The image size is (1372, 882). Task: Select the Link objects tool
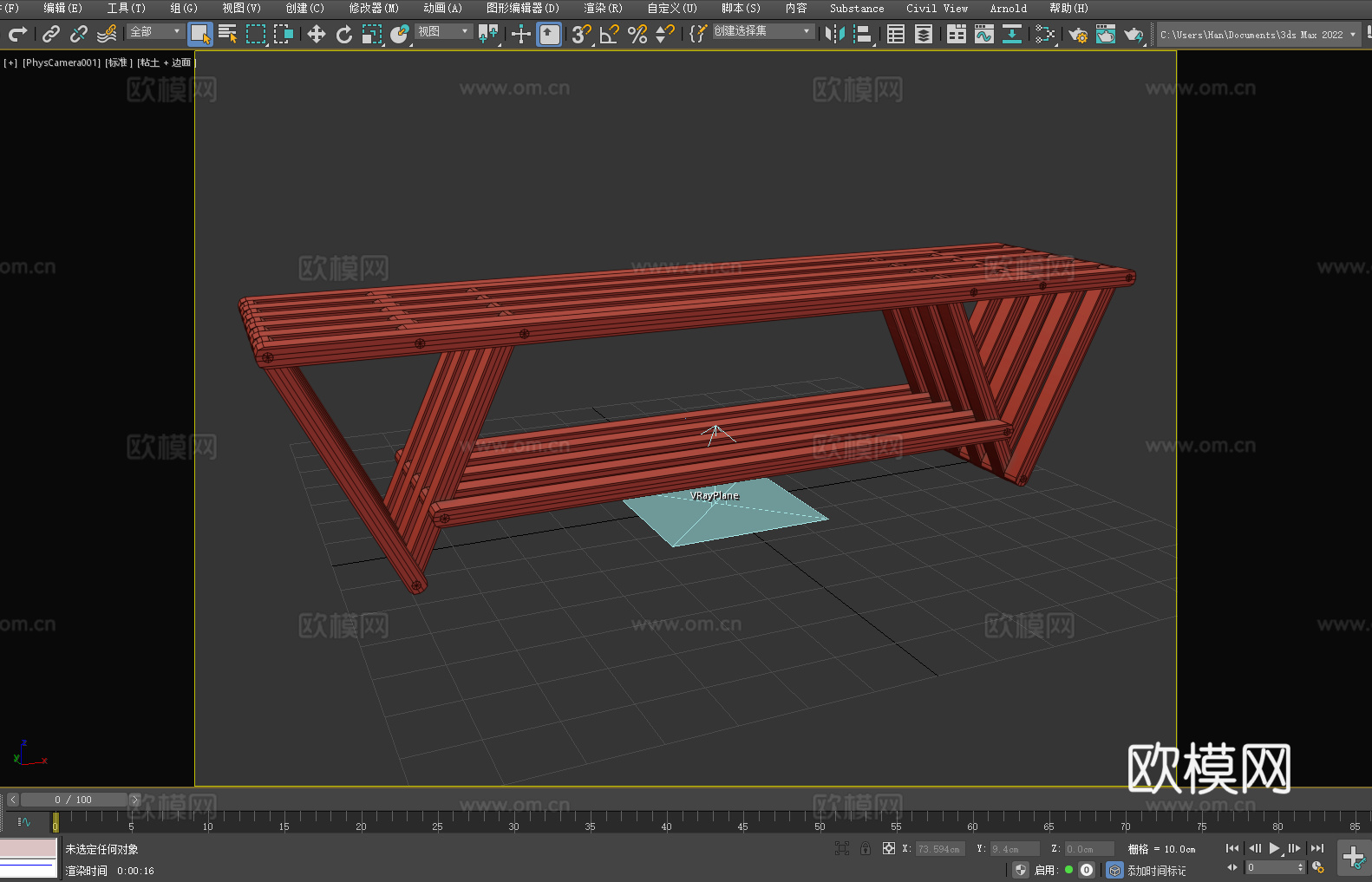tap(51, 34)
